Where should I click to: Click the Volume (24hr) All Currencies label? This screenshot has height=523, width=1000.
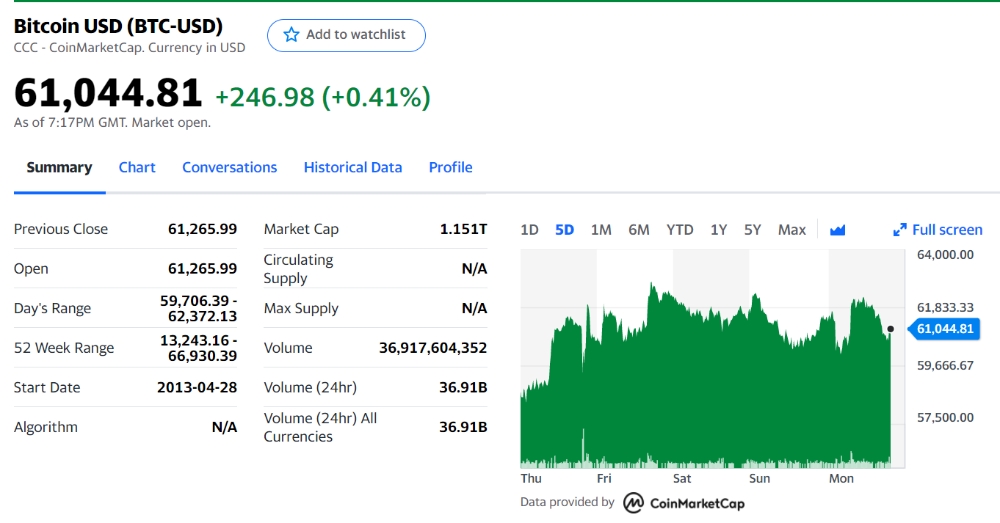(320, 427)
